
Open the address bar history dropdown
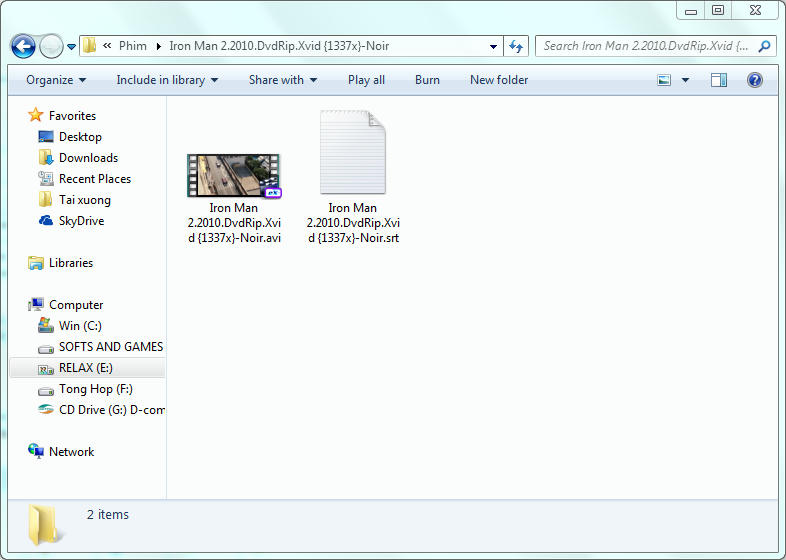(x=493, y=46)
